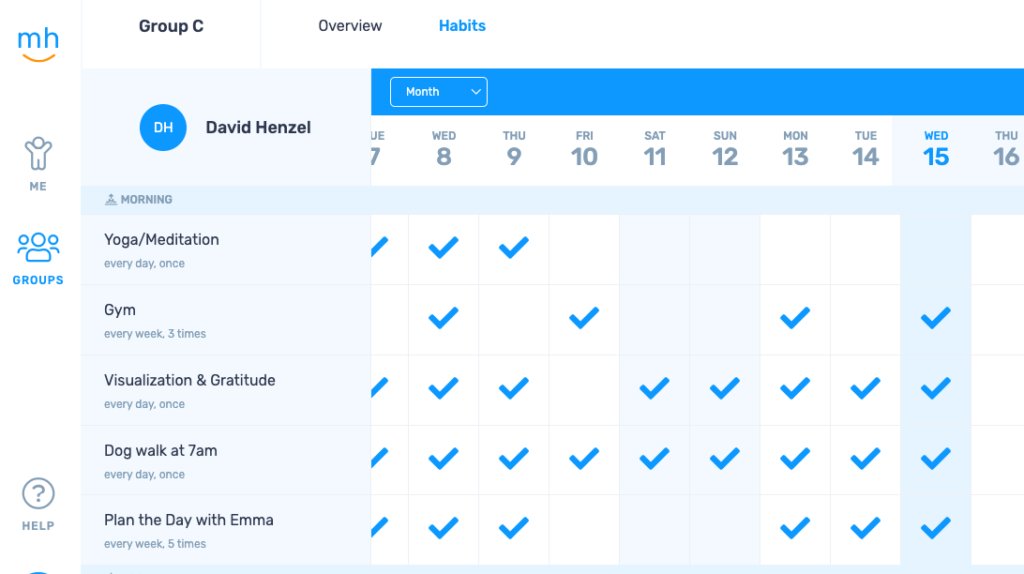Screen dimensions: 1024x574
Task: Select Fri 10 date header
Action: 584,149
